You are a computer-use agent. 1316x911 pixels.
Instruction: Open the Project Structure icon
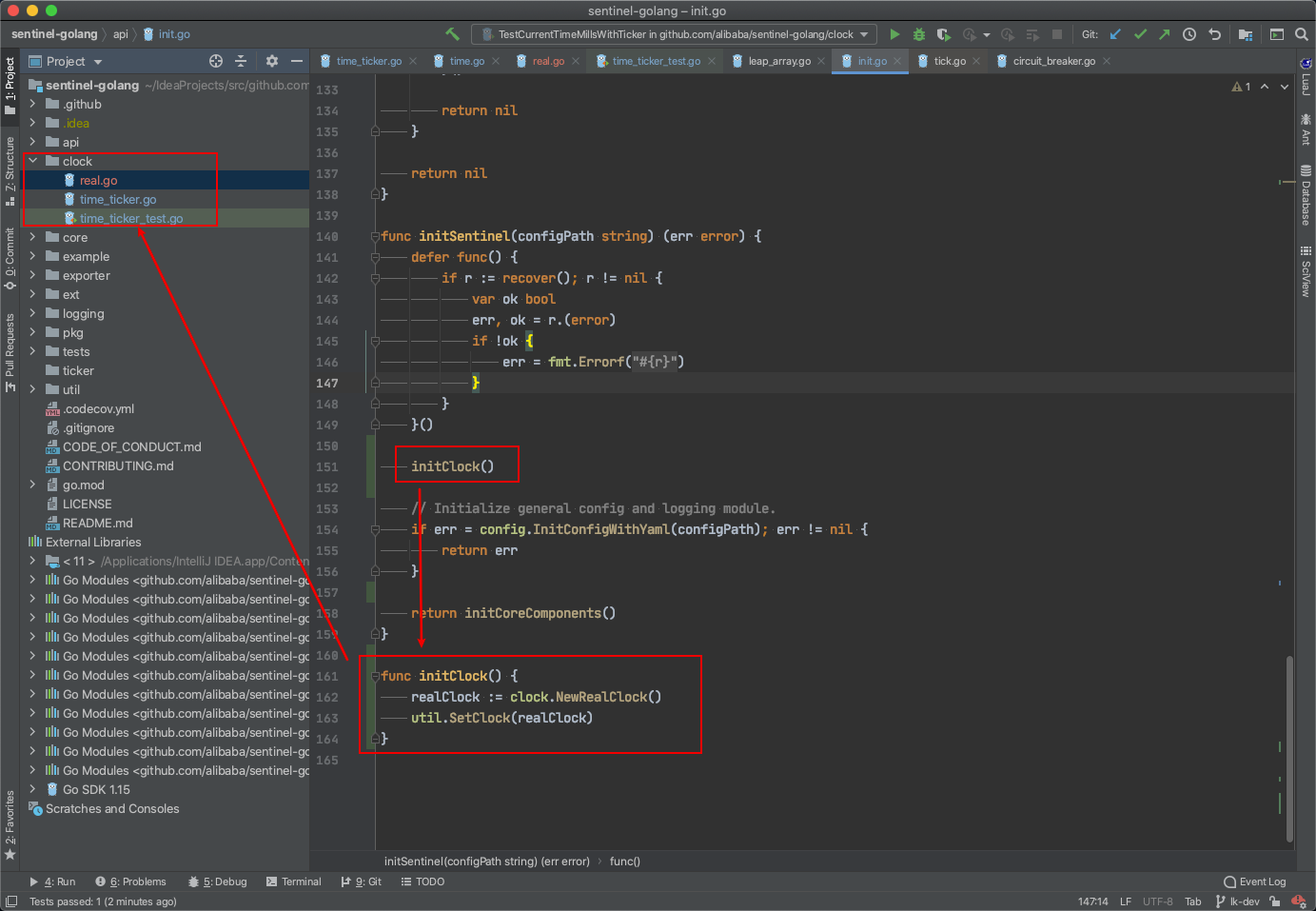pyautogui.click(x=1246, y=34)
